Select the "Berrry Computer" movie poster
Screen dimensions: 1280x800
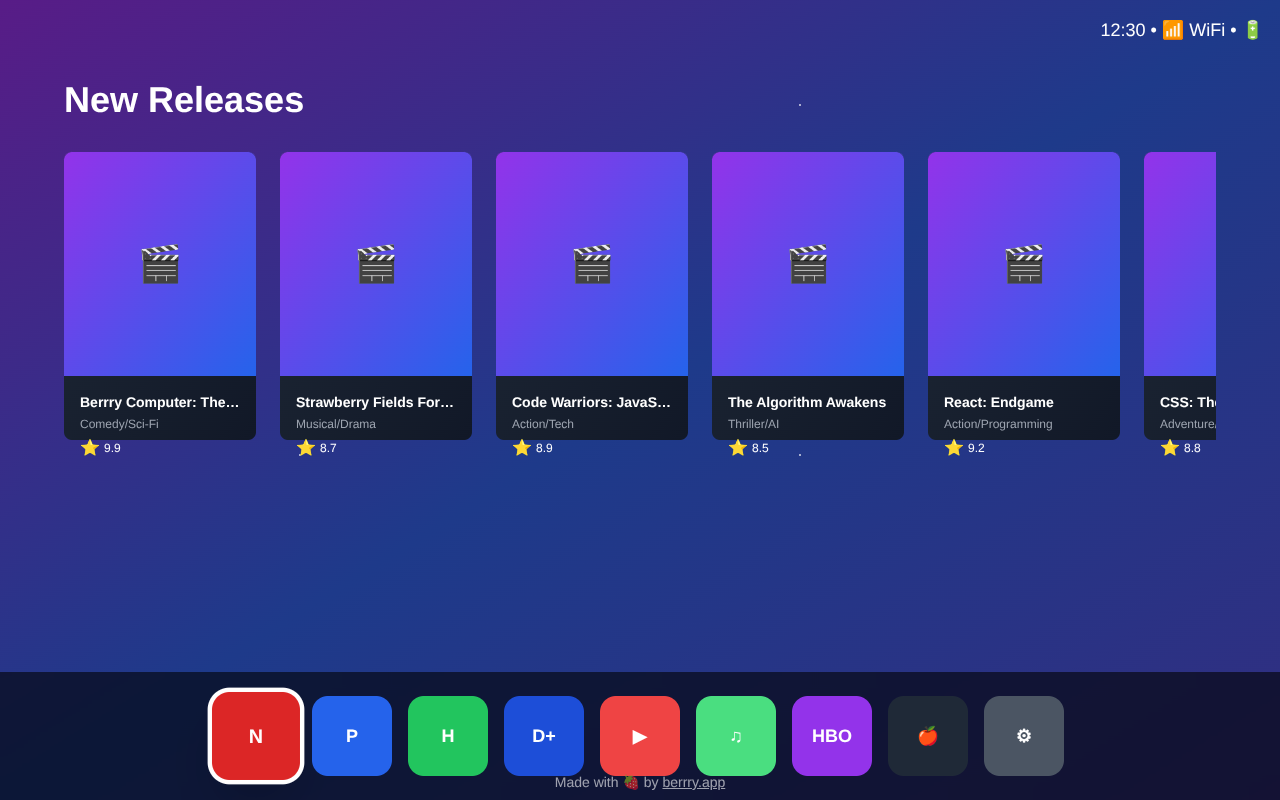pos(160,295)
